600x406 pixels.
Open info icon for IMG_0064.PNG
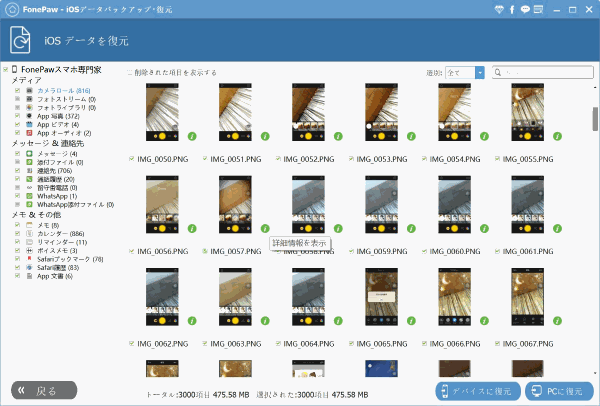pos(338,321)
